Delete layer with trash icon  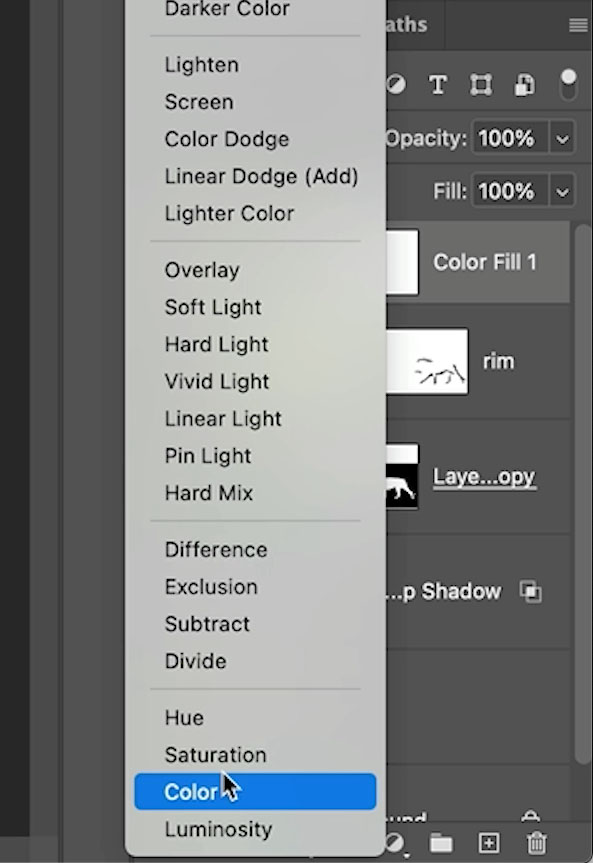pyautogui.click(x=536, y=842)
